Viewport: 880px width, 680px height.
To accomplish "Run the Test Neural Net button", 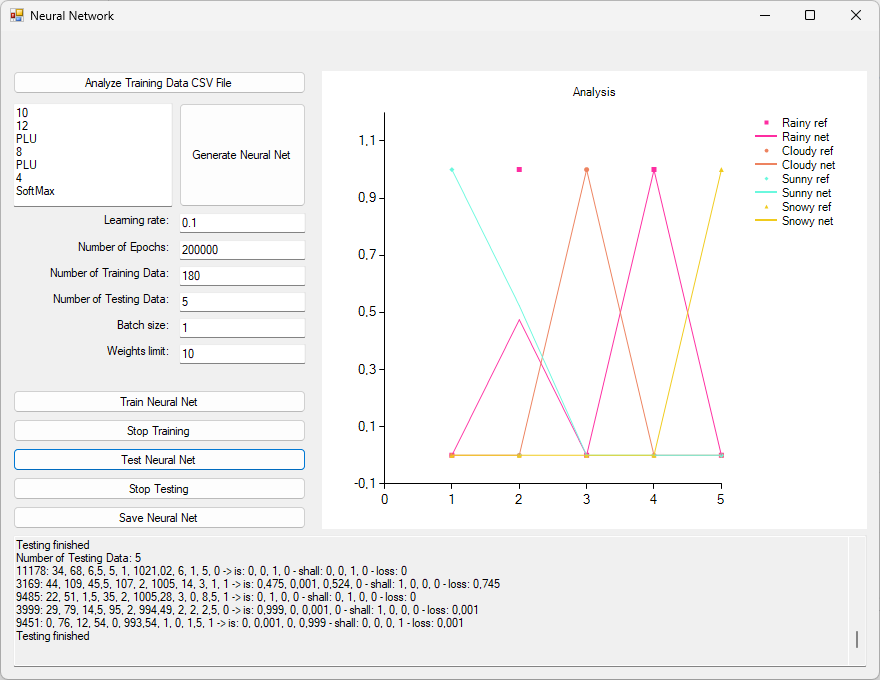I will tap(159, 460).
